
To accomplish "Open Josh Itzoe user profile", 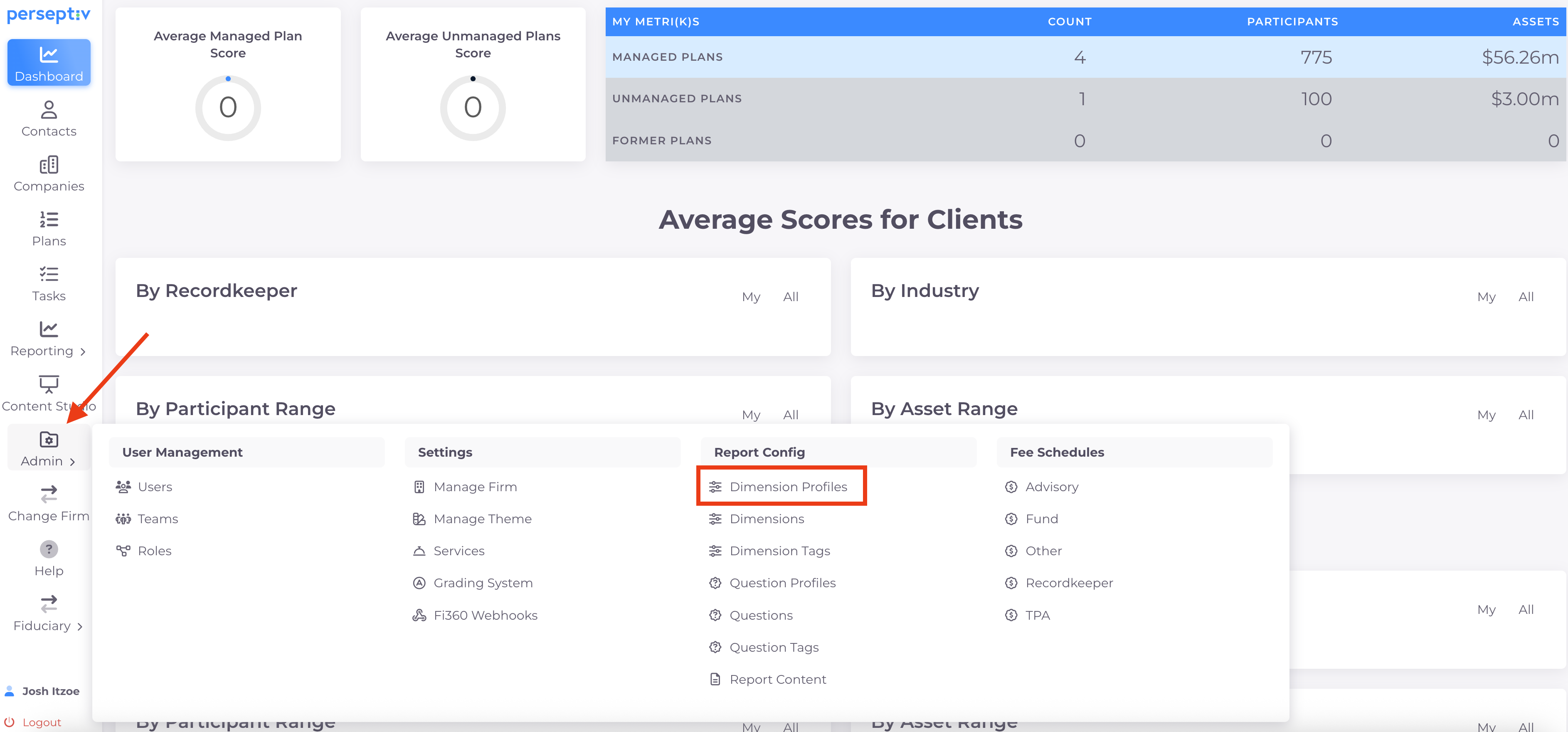I will click(x=51, y=691).
